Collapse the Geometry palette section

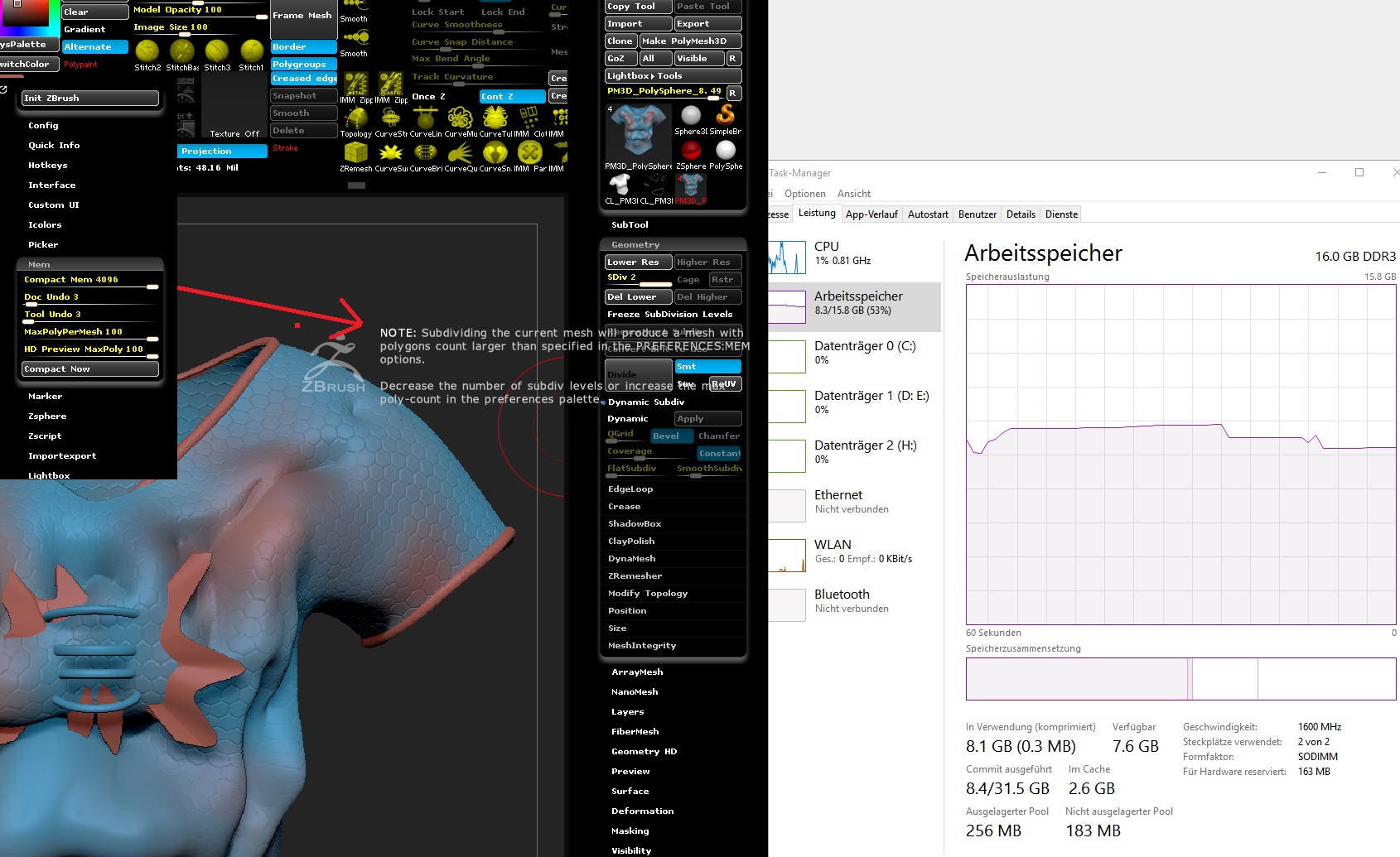point(635,245)
